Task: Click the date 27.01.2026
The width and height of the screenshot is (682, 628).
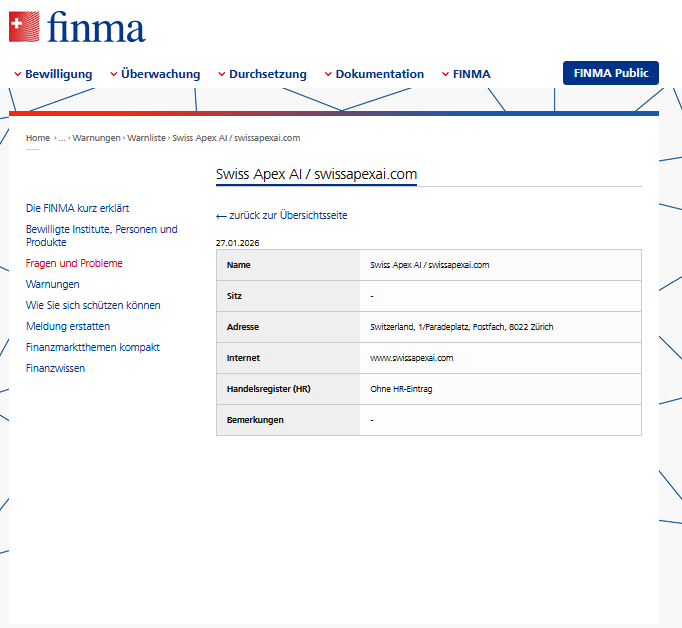Action: 237,243
